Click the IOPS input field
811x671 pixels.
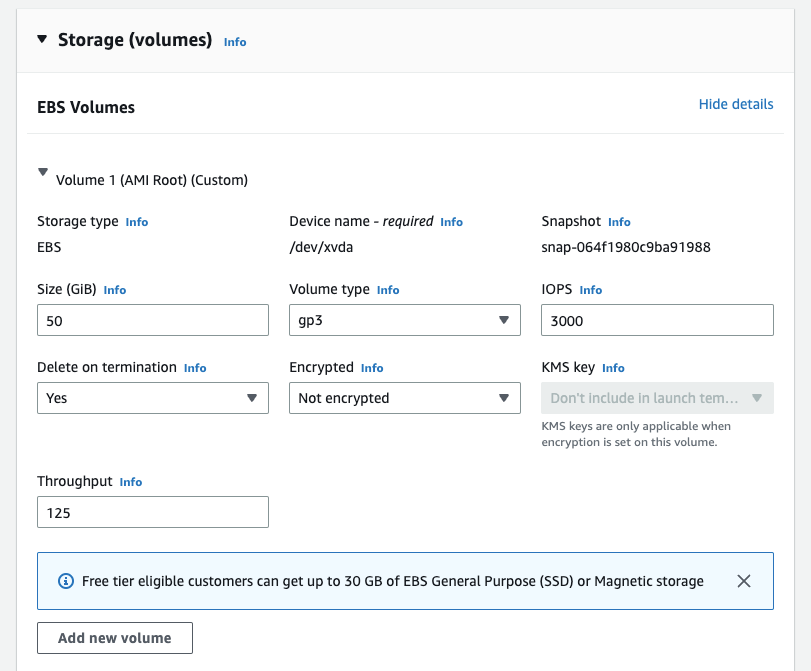coord(657,320)
